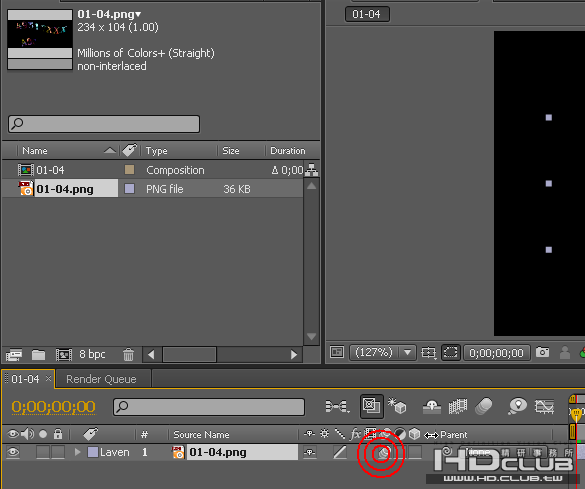
Task: Open the 127% magnification dropdown
Action: pyautogui.click(x=407, y=352)
